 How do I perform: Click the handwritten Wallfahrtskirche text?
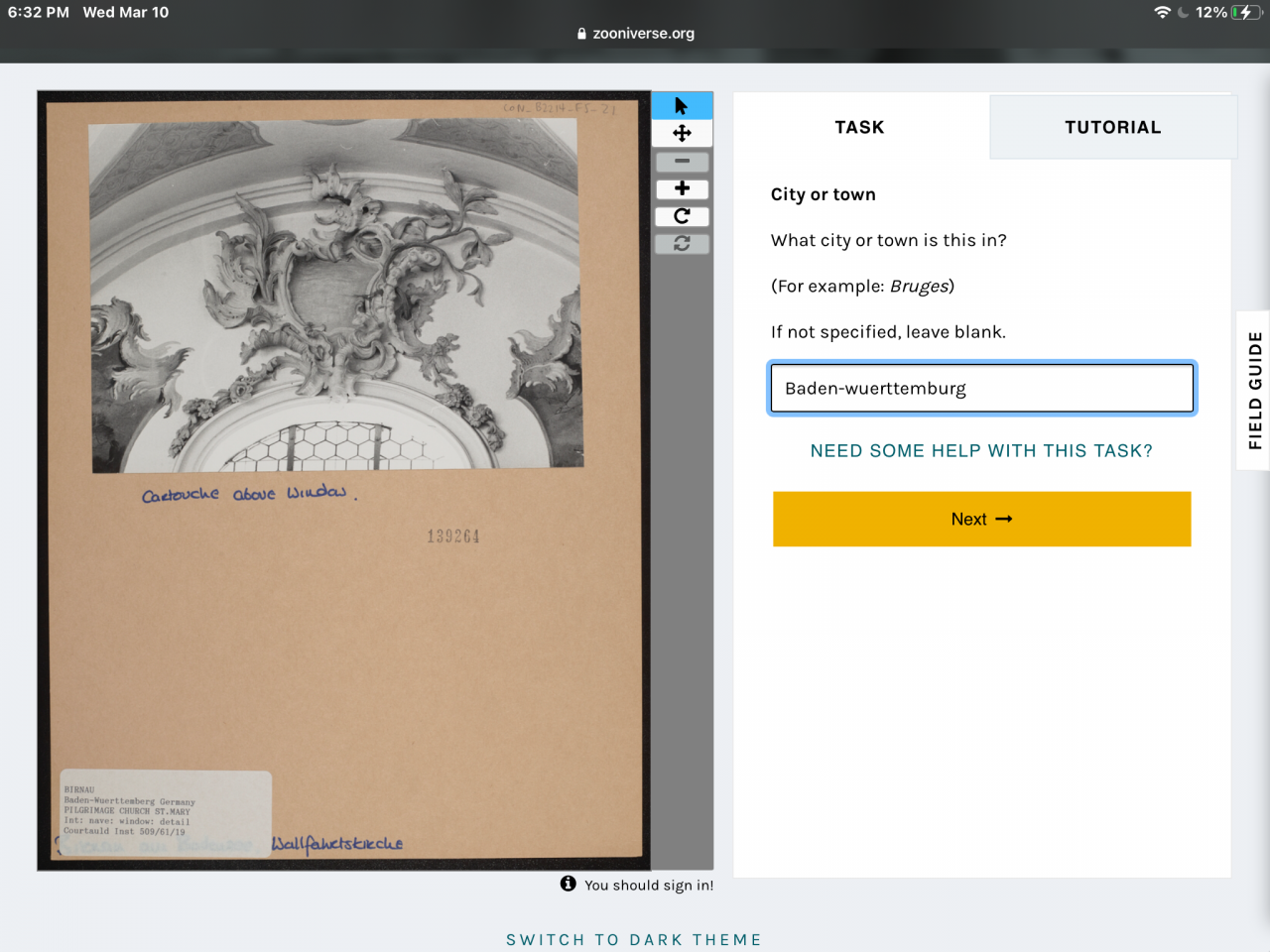point(337,844)
